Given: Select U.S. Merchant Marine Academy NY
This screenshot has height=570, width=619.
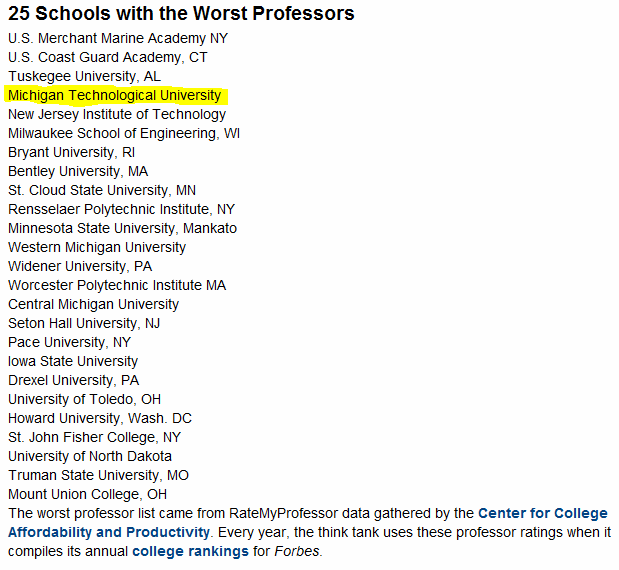Looking at the screenshot, I should pos(118,38).
